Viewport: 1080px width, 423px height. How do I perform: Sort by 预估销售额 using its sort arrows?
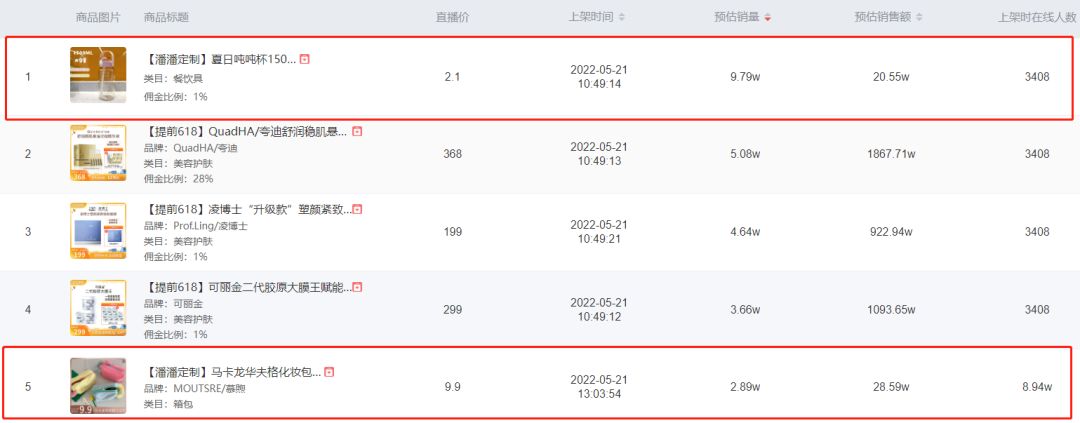coord(919,17)
